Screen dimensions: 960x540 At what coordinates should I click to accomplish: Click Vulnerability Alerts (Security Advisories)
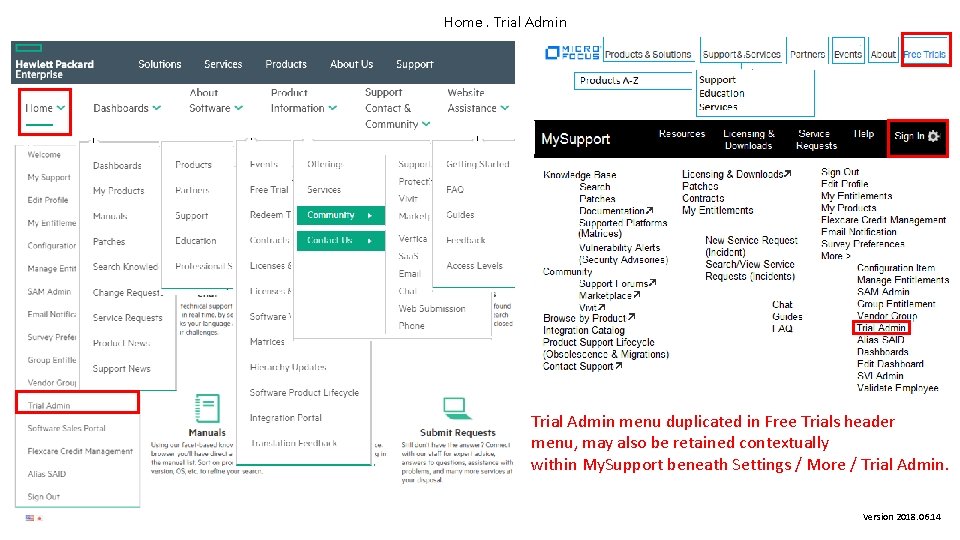tap(623, 253)
